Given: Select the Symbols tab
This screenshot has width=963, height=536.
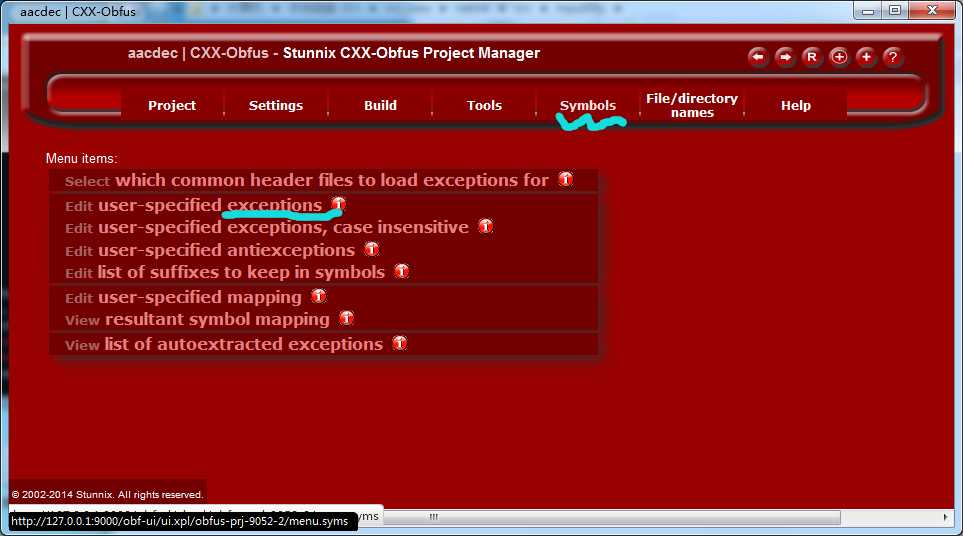Looking at the screenshot, I should [588, 105].
